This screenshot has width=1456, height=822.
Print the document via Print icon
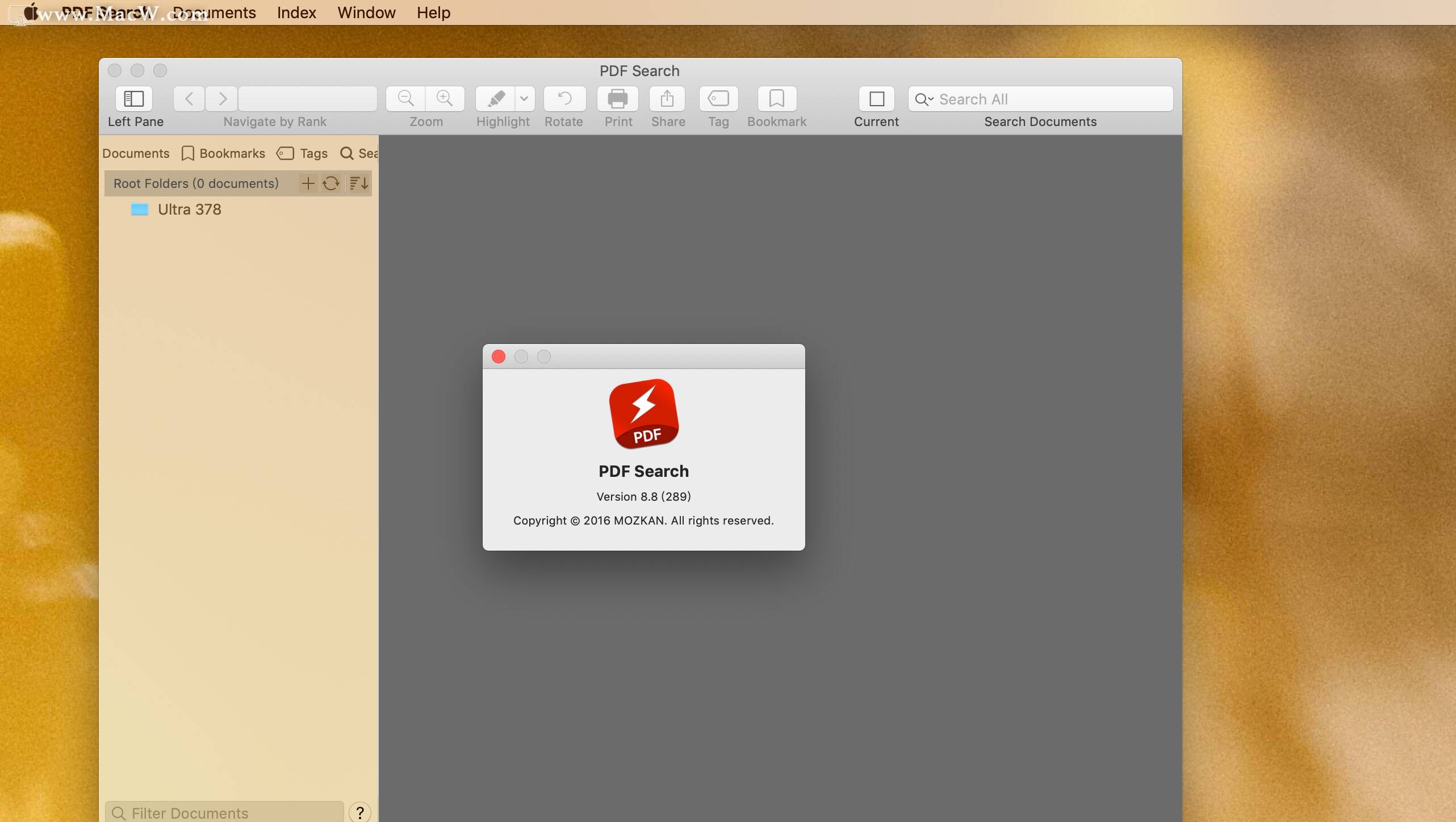point(618,99)
